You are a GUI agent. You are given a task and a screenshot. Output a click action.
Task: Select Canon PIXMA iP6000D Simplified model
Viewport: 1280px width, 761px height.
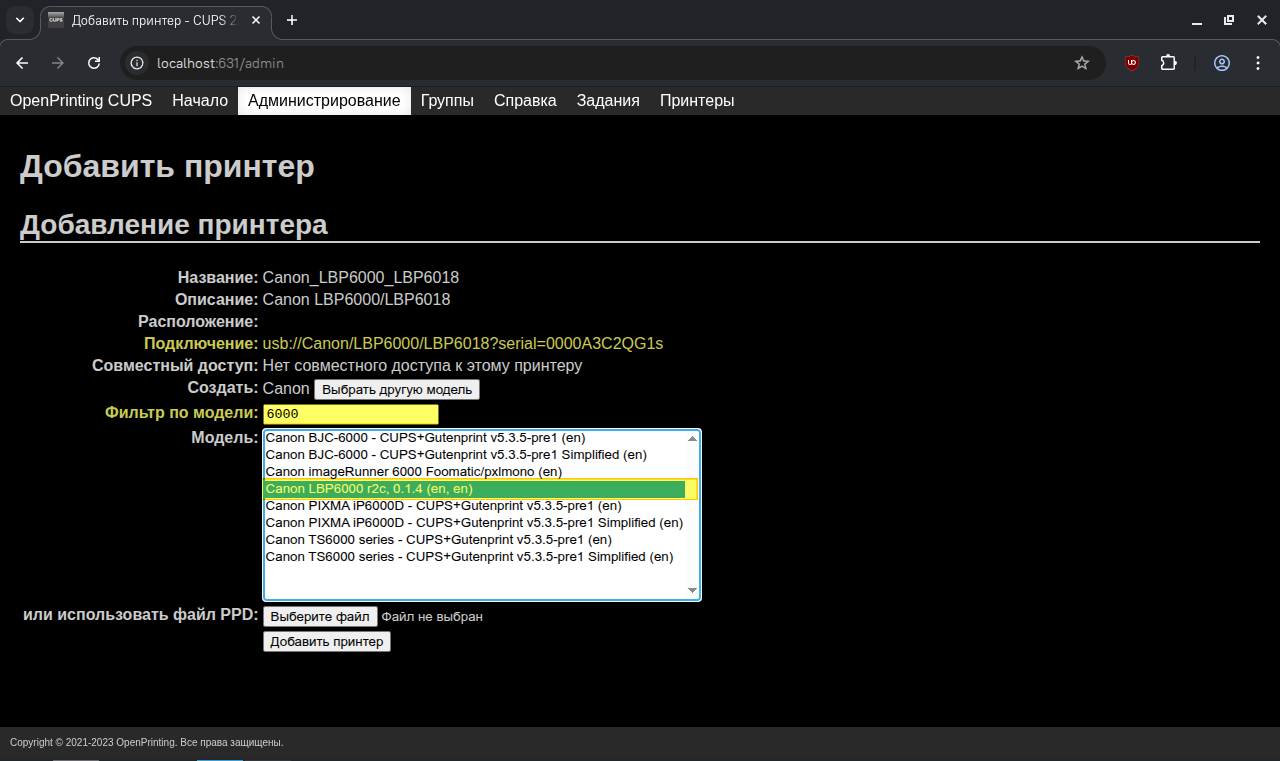[x=475, y=523]
